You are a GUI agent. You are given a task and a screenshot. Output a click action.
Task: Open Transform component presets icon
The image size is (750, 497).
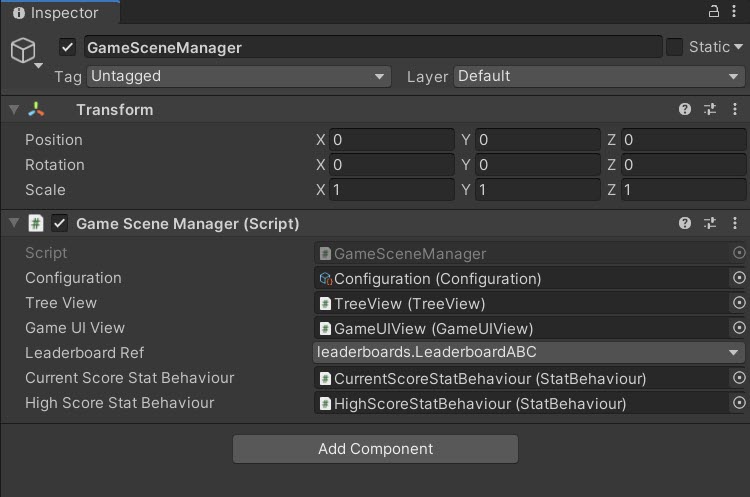[711, 110]
